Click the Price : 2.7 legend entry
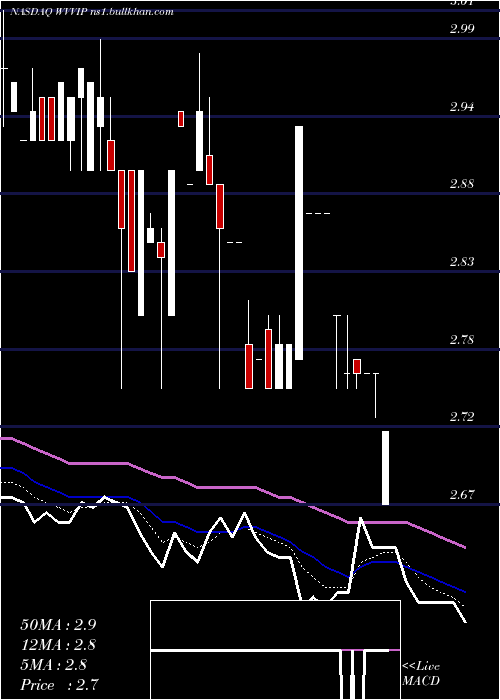 coord(59,684)
